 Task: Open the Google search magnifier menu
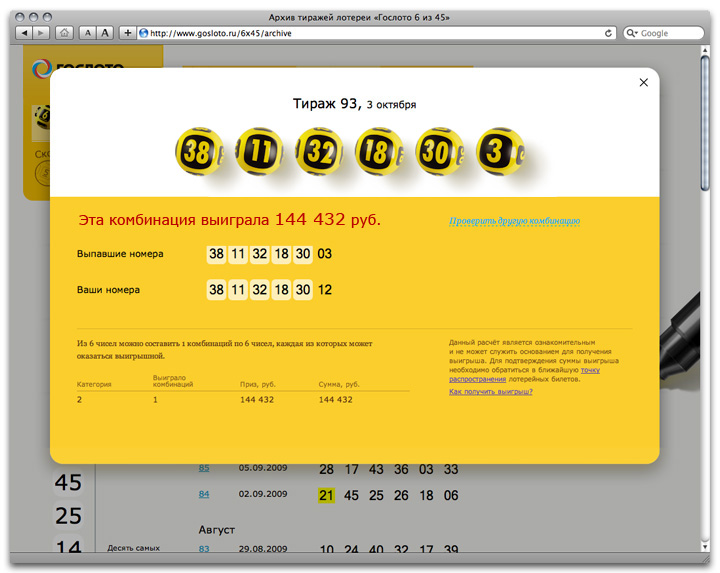click(x=632, y=33)
